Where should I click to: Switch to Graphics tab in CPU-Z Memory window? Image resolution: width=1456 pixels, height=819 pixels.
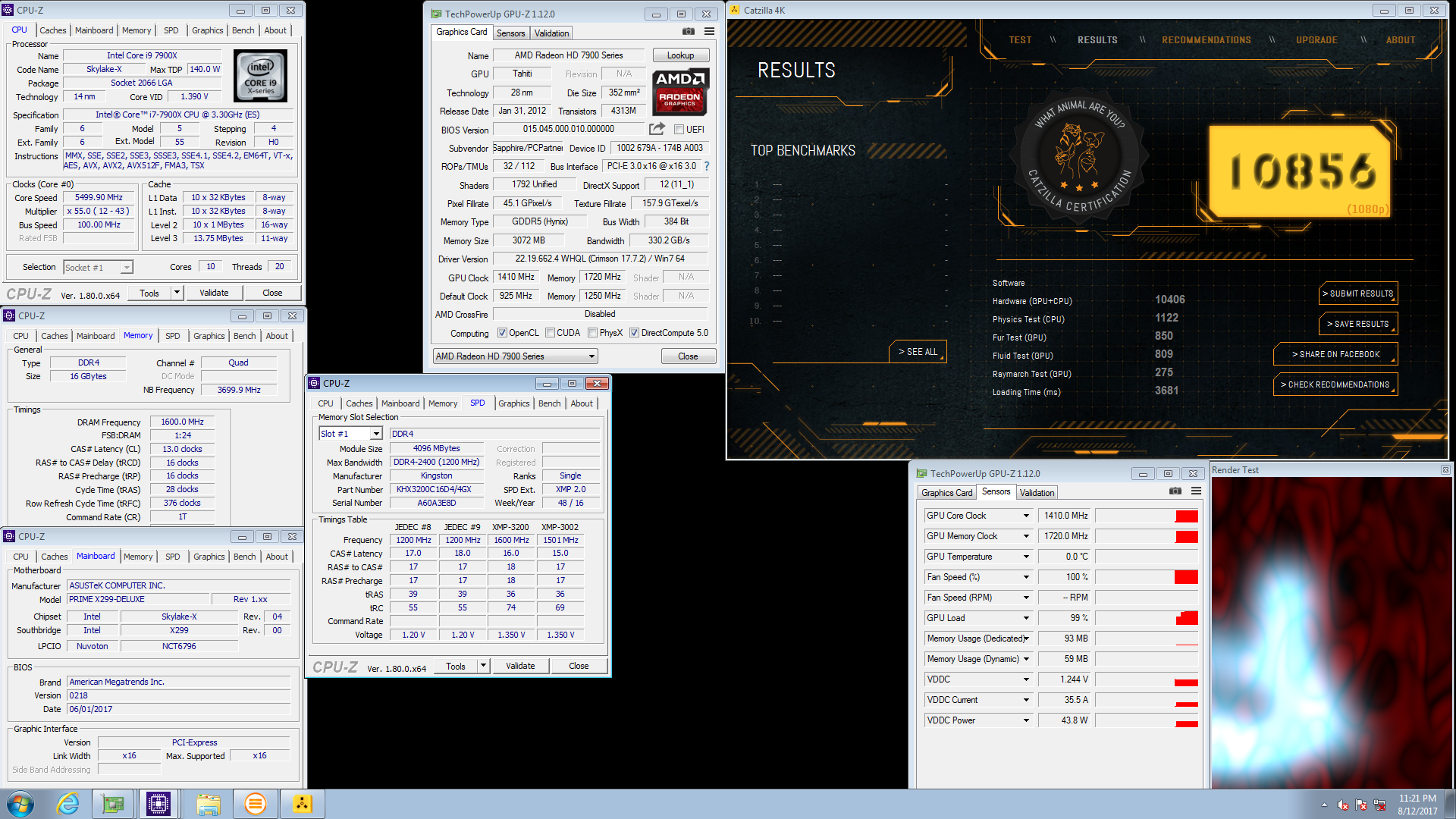[x=209, y=336]
